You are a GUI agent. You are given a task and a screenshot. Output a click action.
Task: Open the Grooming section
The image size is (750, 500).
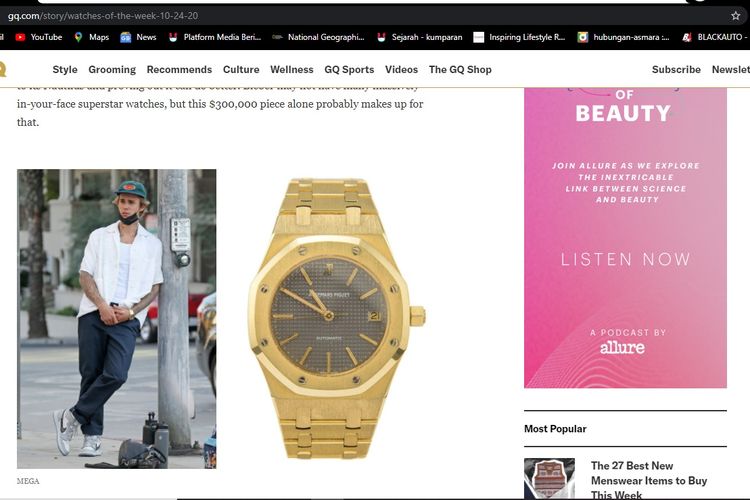coord(112,69)
